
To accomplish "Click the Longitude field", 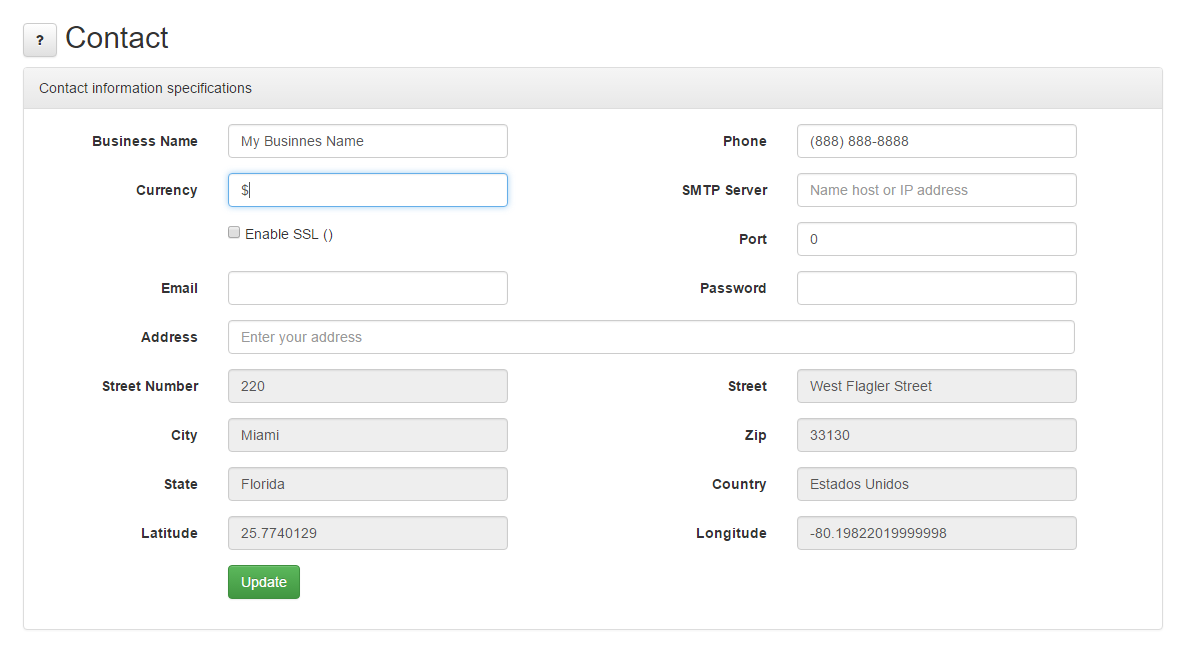I will tap(936, 534).
